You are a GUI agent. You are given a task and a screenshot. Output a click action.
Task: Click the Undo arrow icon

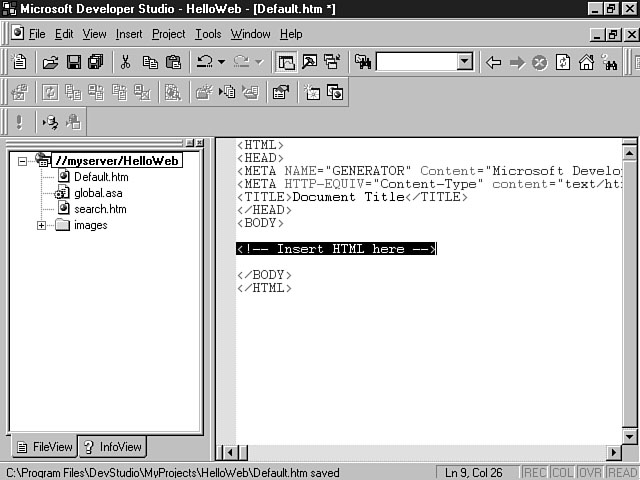(205, 62)
